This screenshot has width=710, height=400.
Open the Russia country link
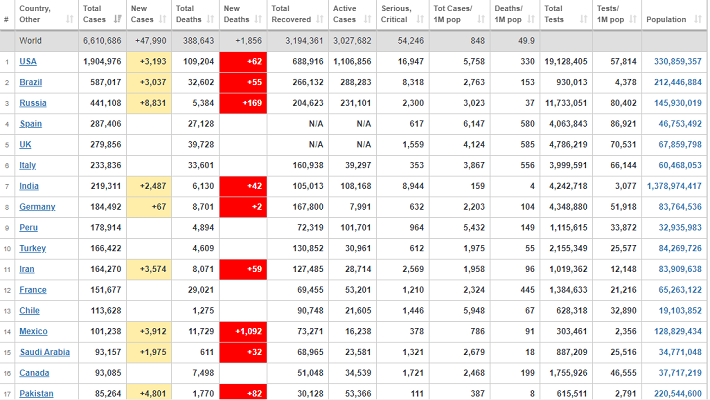[33, 103]
